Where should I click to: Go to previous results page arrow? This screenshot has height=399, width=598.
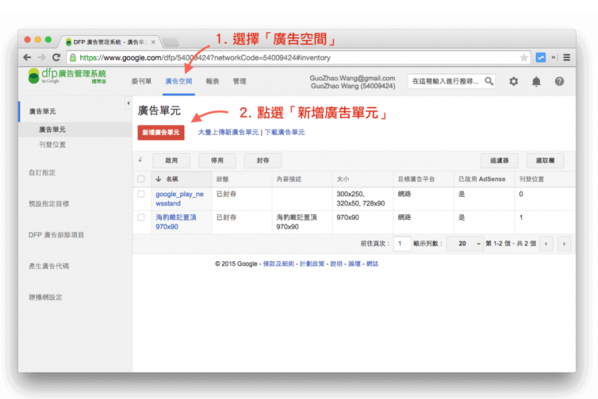[546, 244]
